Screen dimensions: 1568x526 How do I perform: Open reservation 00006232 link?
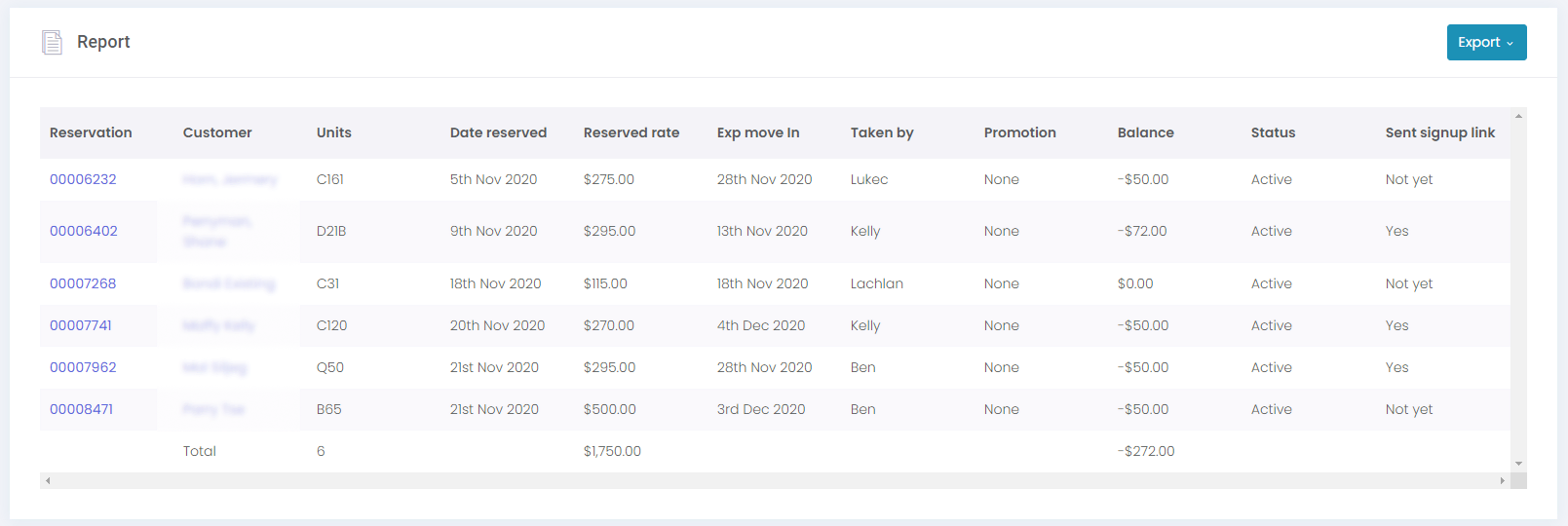coord(83,179)
